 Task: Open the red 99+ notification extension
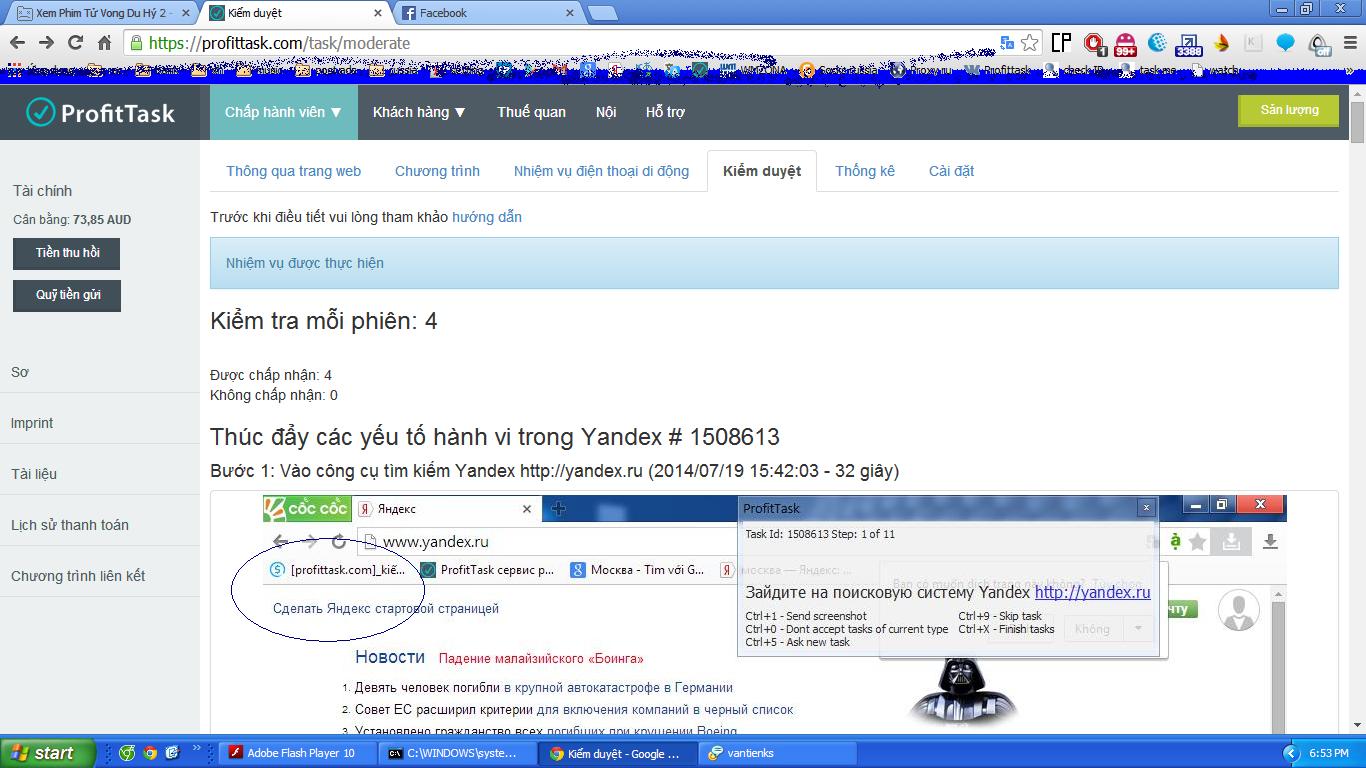1125,43
